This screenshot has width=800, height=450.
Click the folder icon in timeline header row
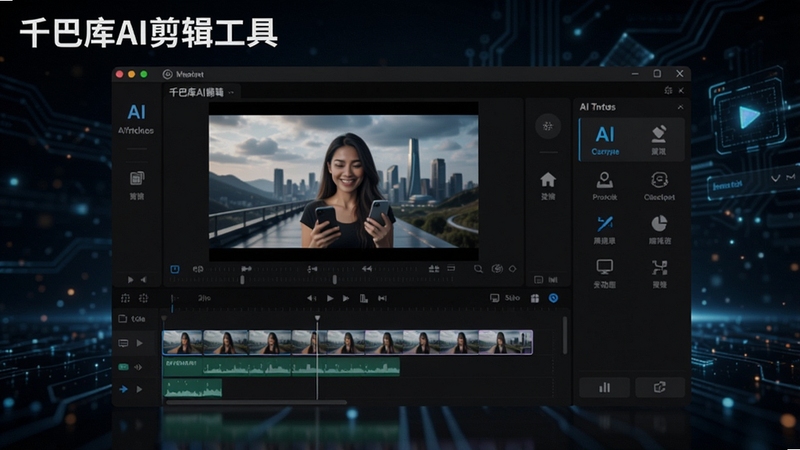click(122, 319)
